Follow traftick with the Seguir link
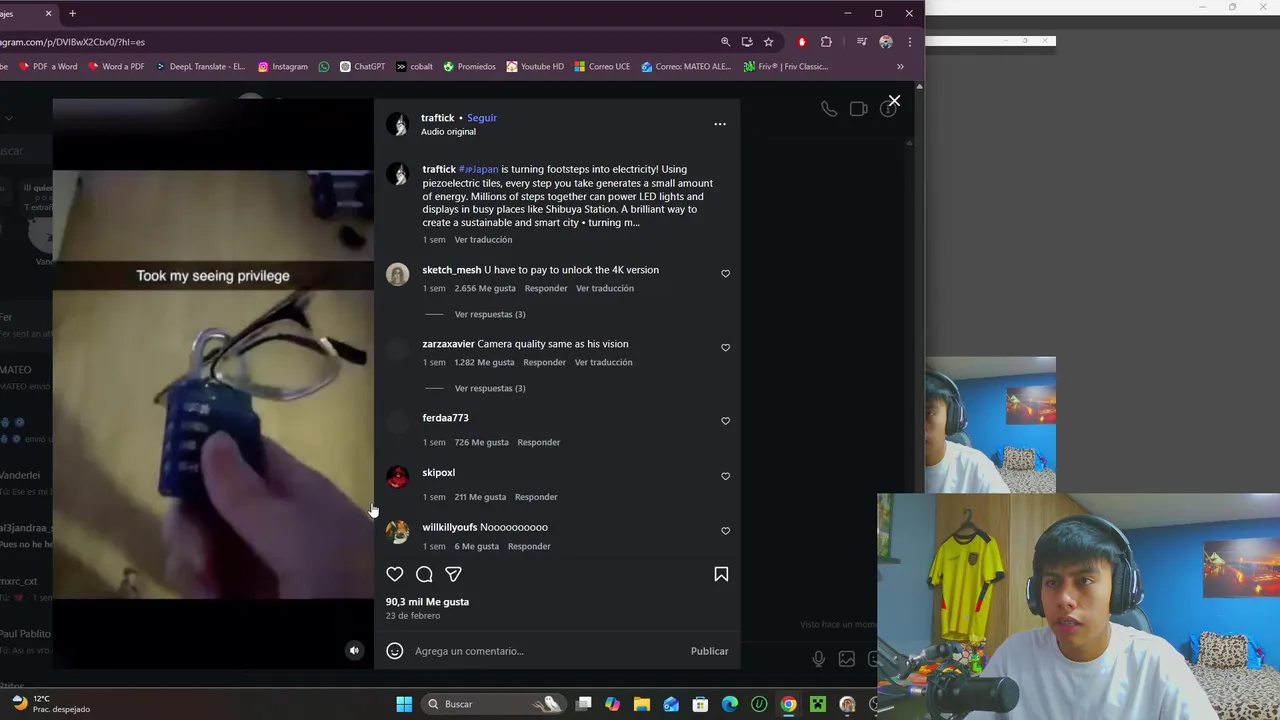This screenshot has height=720, width=1280. click(482, 118)
